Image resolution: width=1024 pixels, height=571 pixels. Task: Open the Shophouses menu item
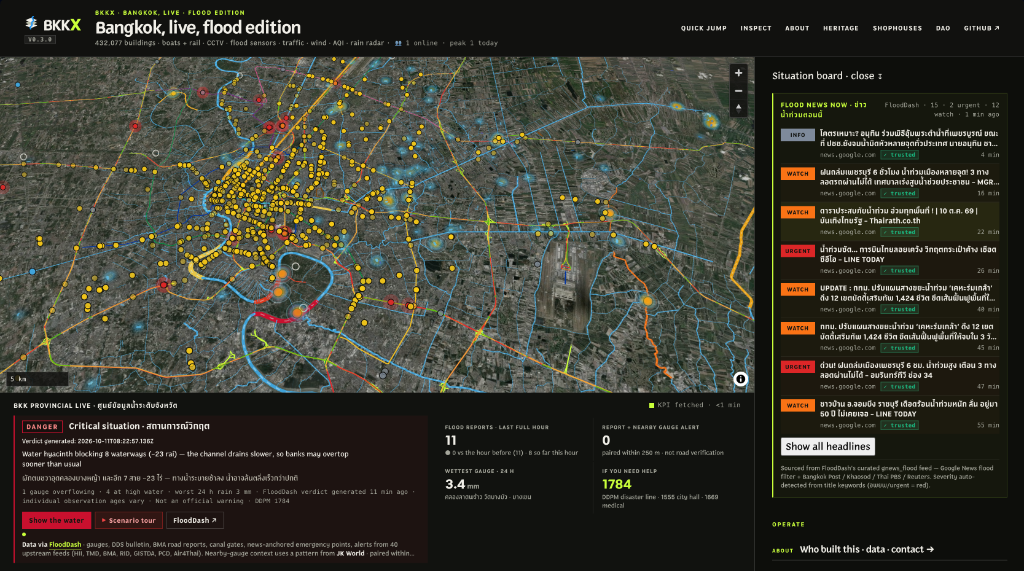pyautogui.click(x=897, y=28)
